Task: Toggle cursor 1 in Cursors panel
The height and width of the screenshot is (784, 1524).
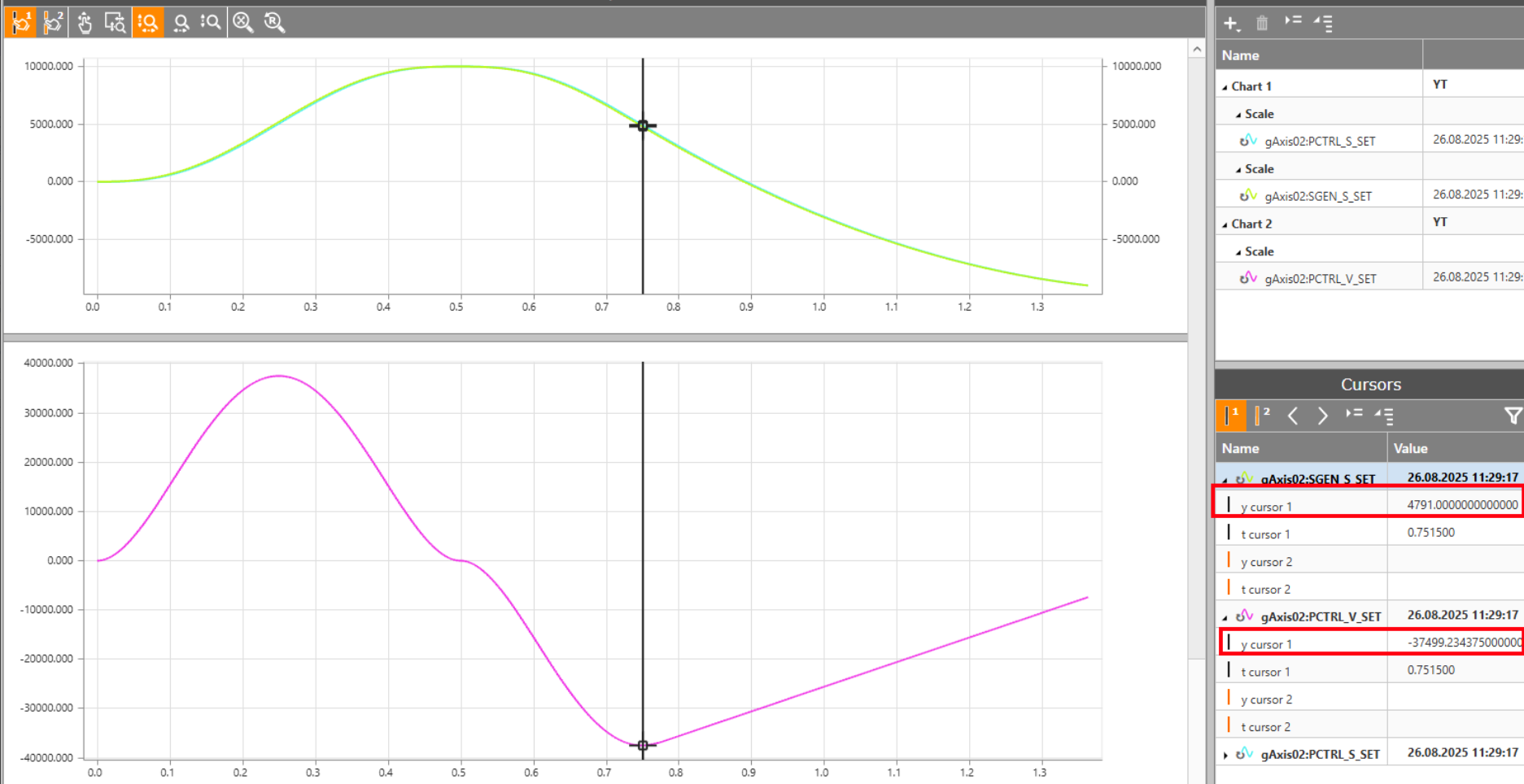Action: (x=1231, y=416)
